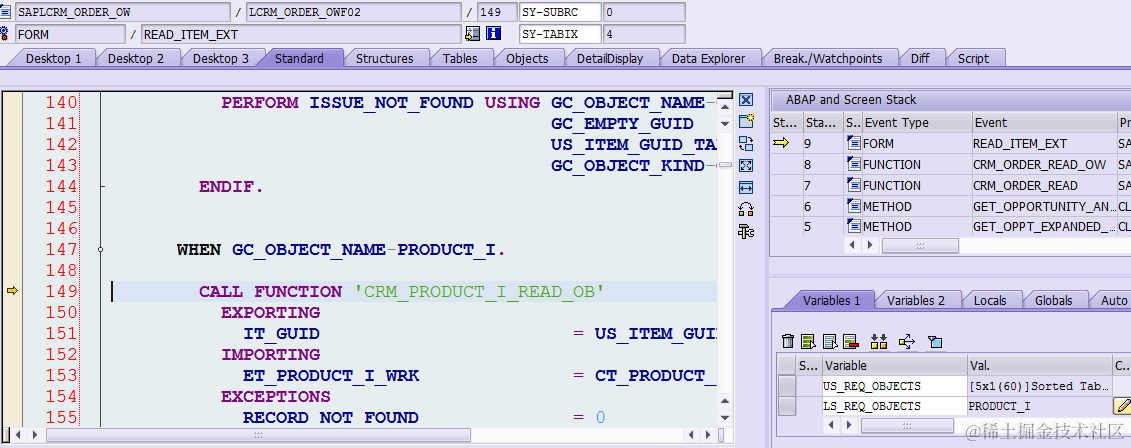Switch to Globals tab
This screenshot has height=448, width=1131.
coord(1053,300)
